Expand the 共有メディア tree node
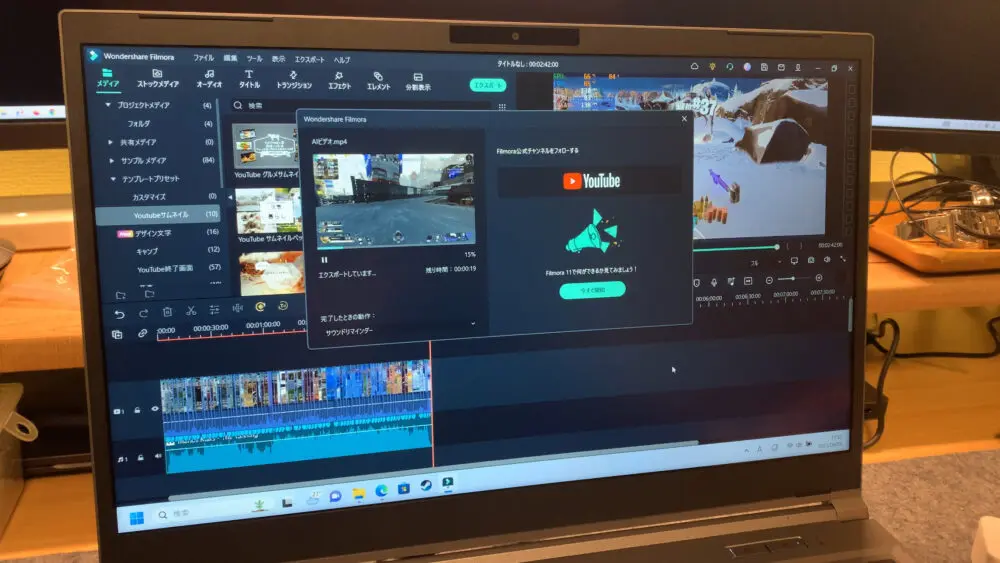Viewport: 1000px width, 563px height. pos(110,142)
